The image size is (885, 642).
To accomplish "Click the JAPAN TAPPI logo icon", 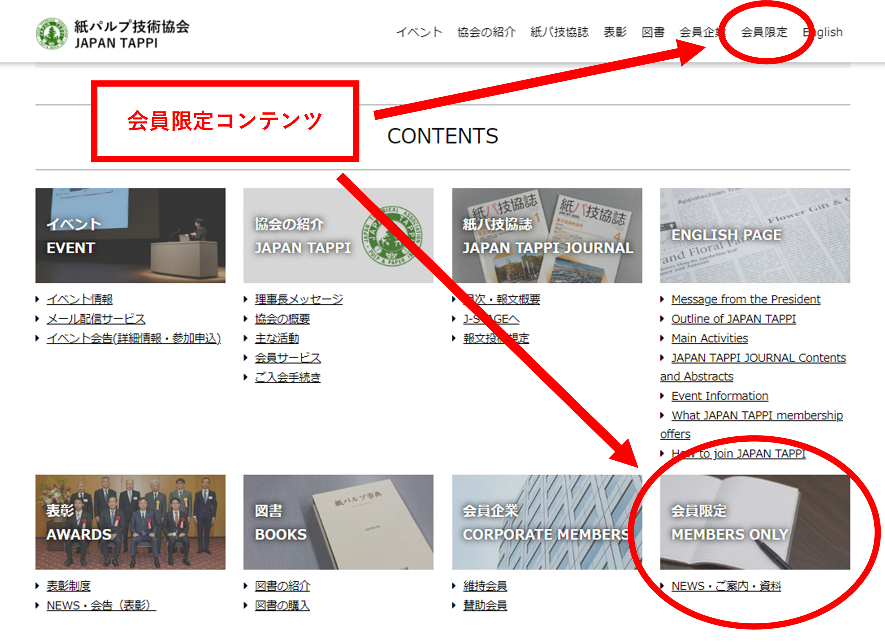I will 52,33.
